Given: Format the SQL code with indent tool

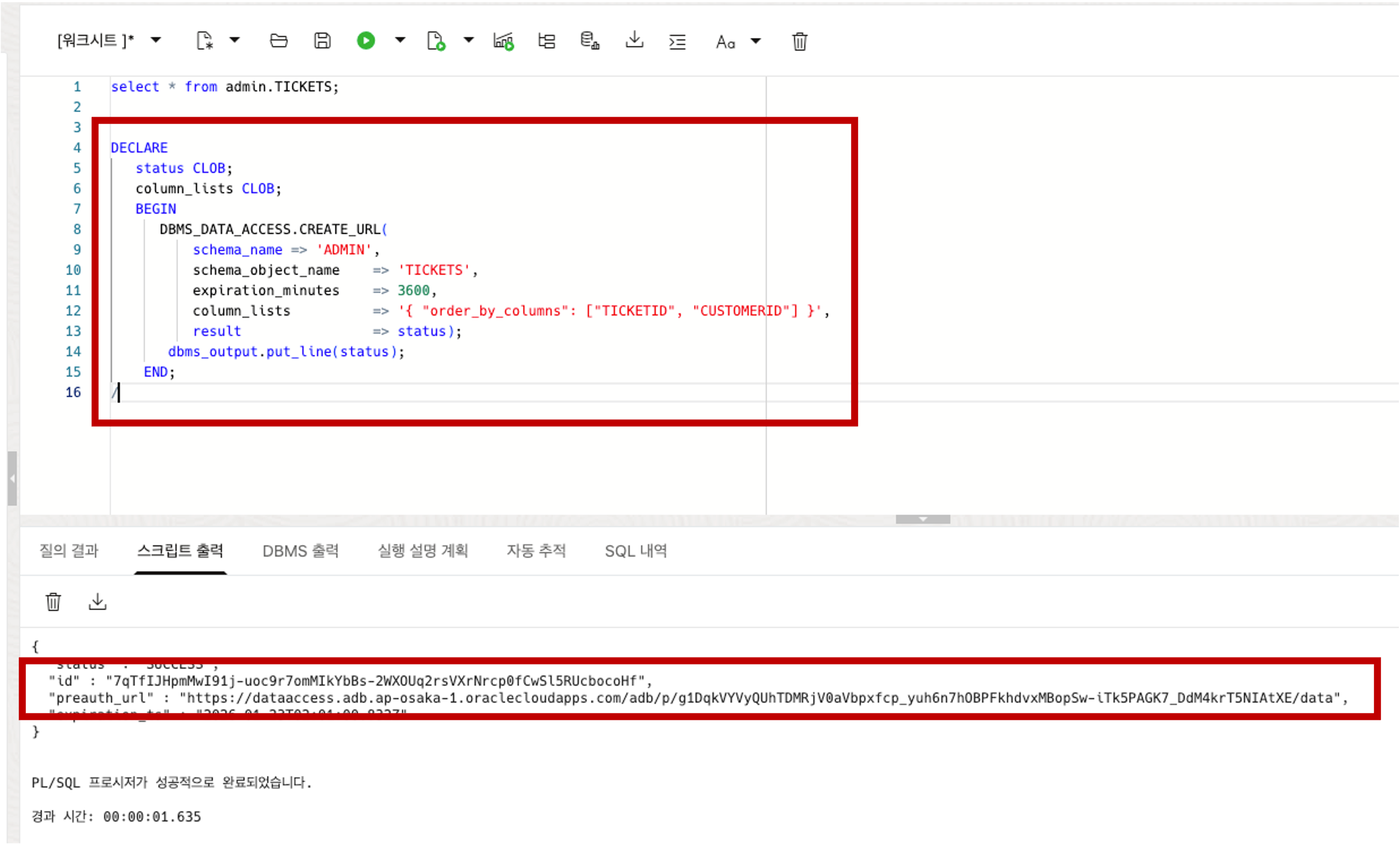Looking at the screenshot, I should (x=677, y=40).
